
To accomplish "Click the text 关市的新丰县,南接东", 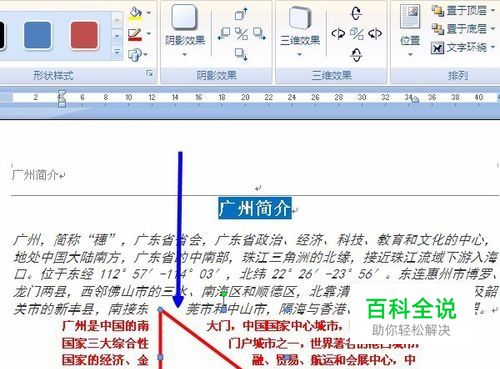I will 81,309.
